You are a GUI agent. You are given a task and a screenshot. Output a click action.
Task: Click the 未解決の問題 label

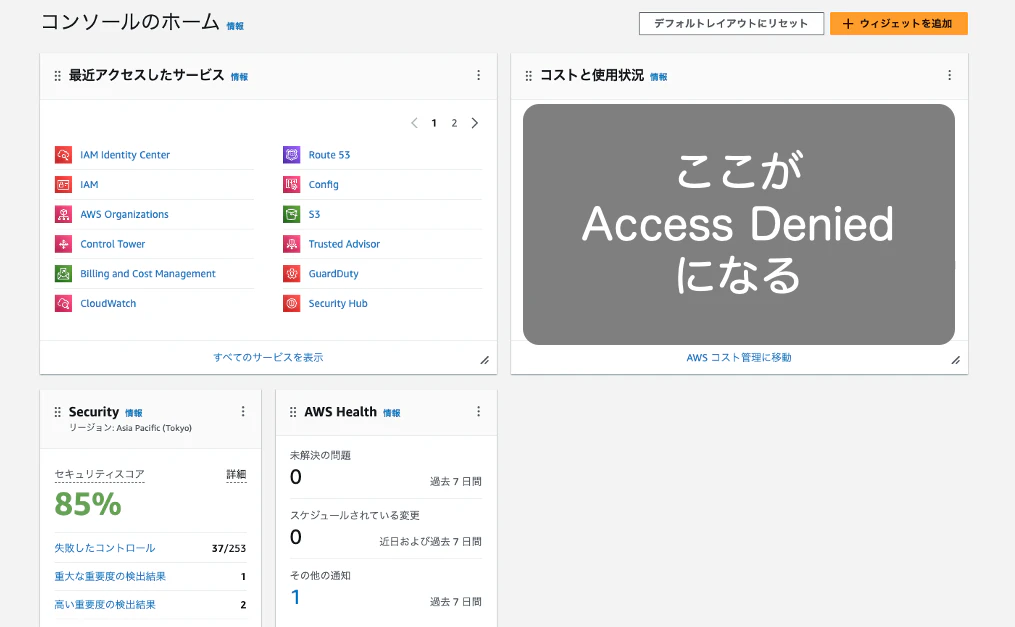pyautogui.click(x=320, y=456)
